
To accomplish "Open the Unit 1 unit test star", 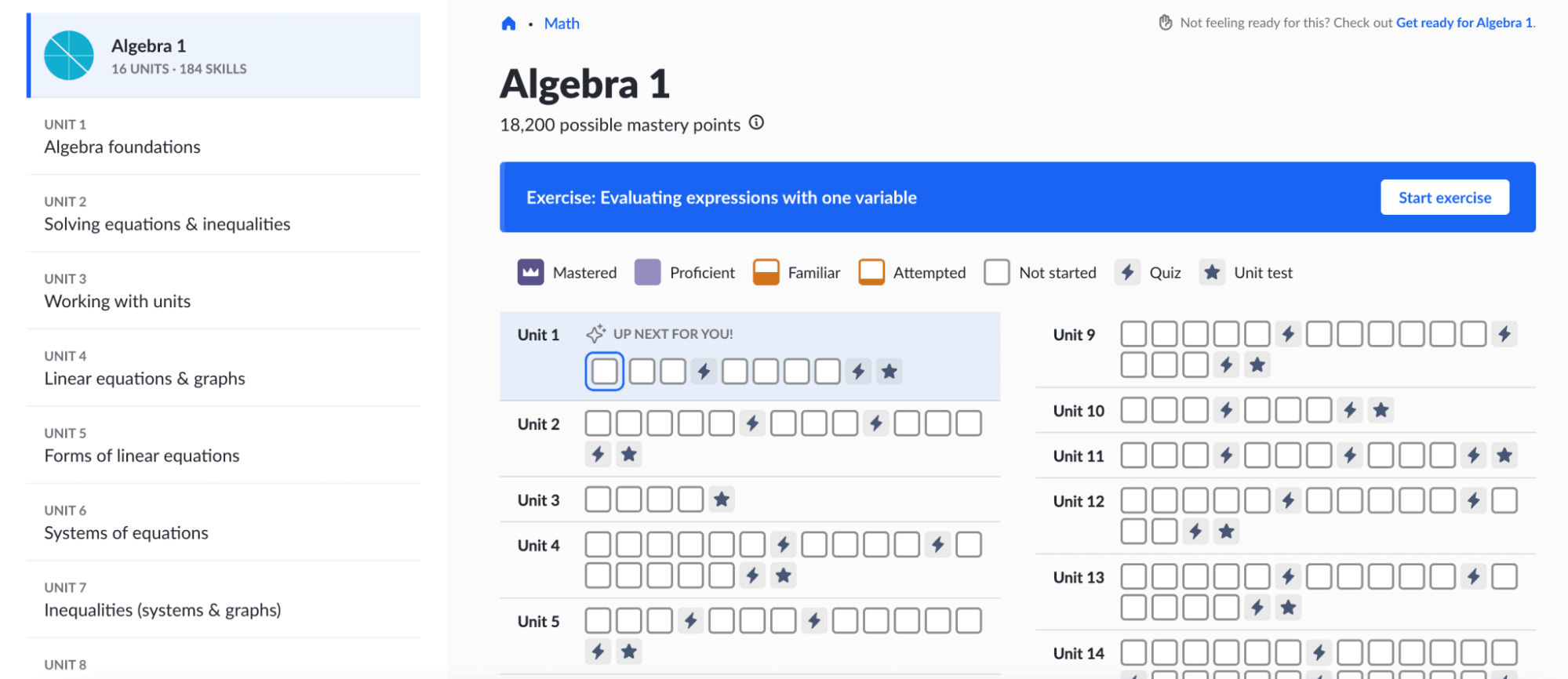I will click(889, 371).
